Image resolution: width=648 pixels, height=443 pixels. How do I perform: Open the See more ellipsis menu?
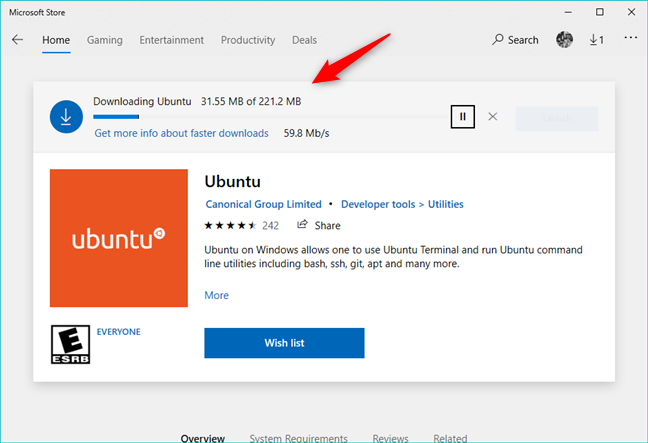click(x=631, y=38)
